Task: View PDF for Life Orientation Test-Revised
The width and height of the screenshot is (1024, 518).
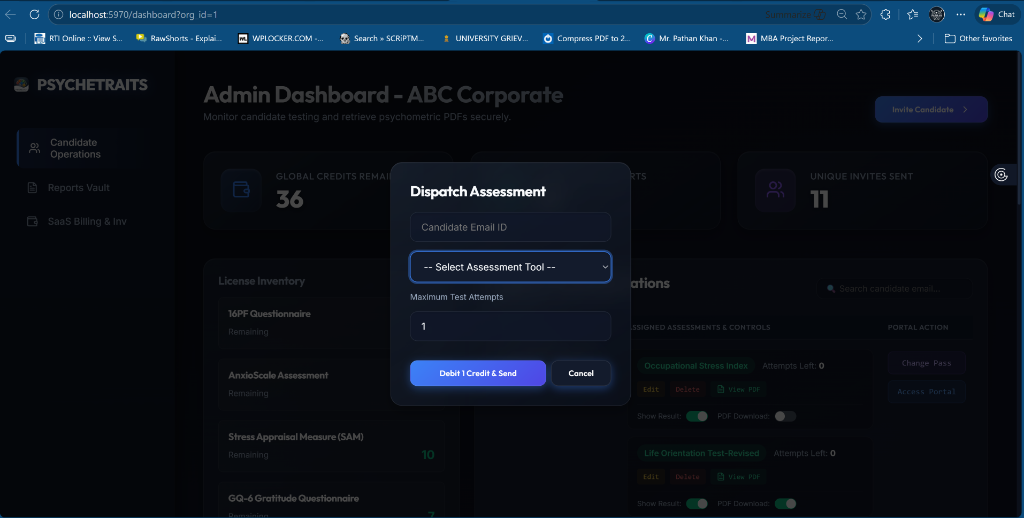Action: [x=739, y=477]
